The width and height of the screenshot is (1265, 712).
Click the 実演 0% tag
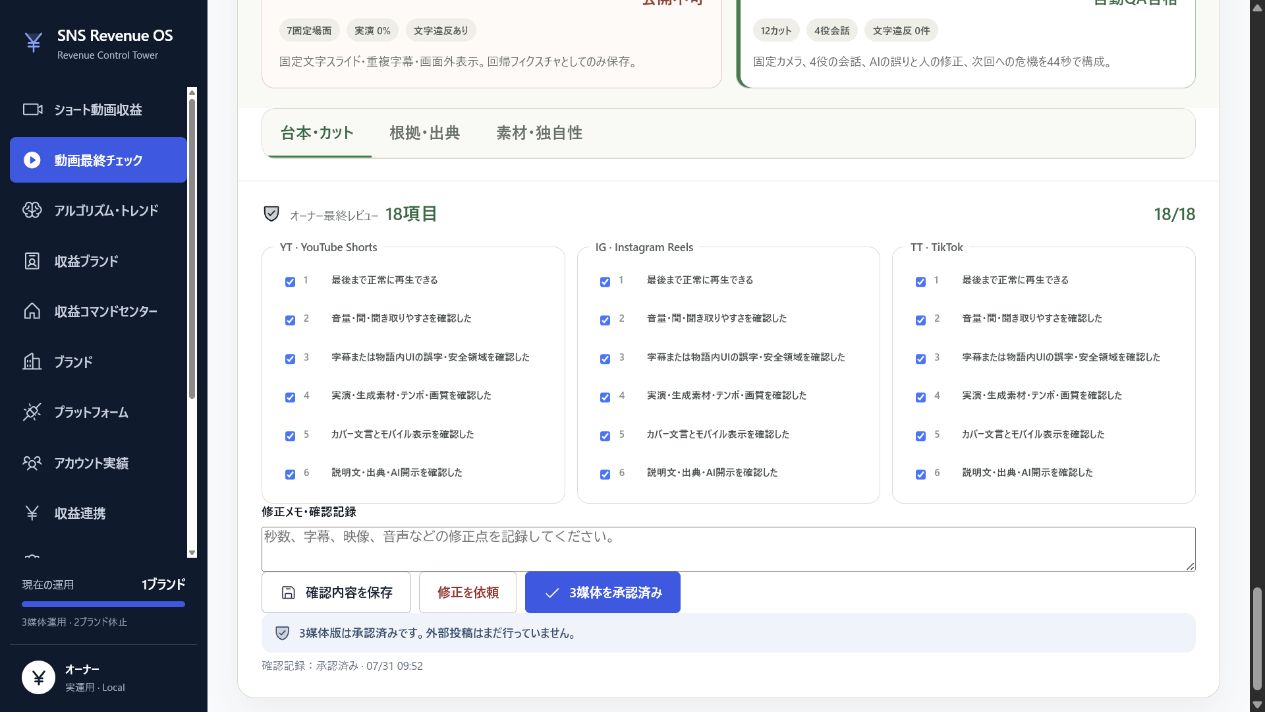pyautogui.click(x=372, y=30)
